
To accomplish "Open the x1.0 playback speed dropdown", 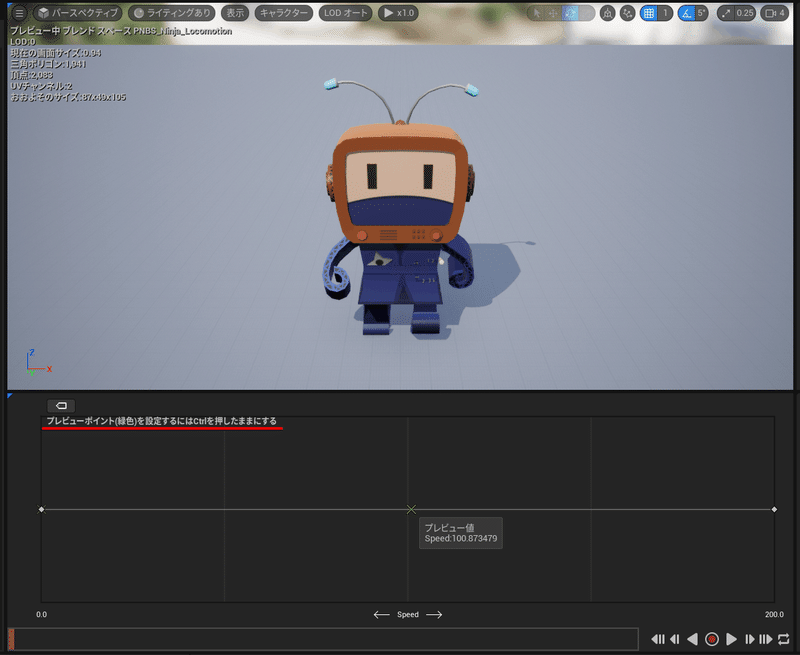I will pos(400,13).
